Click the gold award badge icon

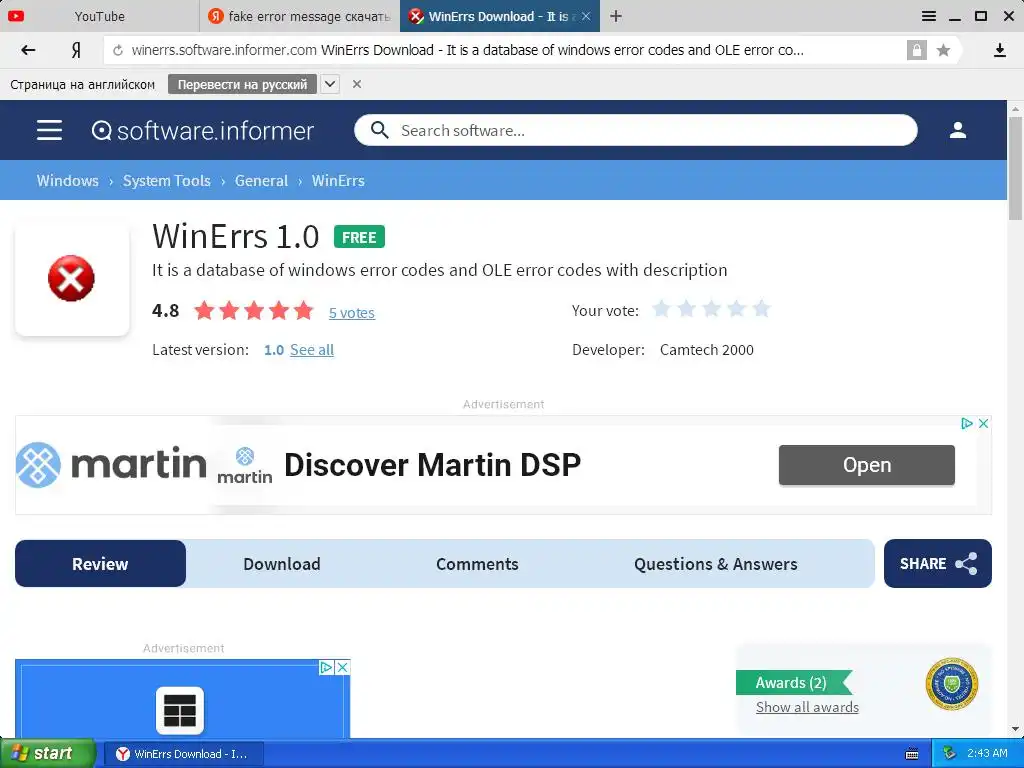952,684
